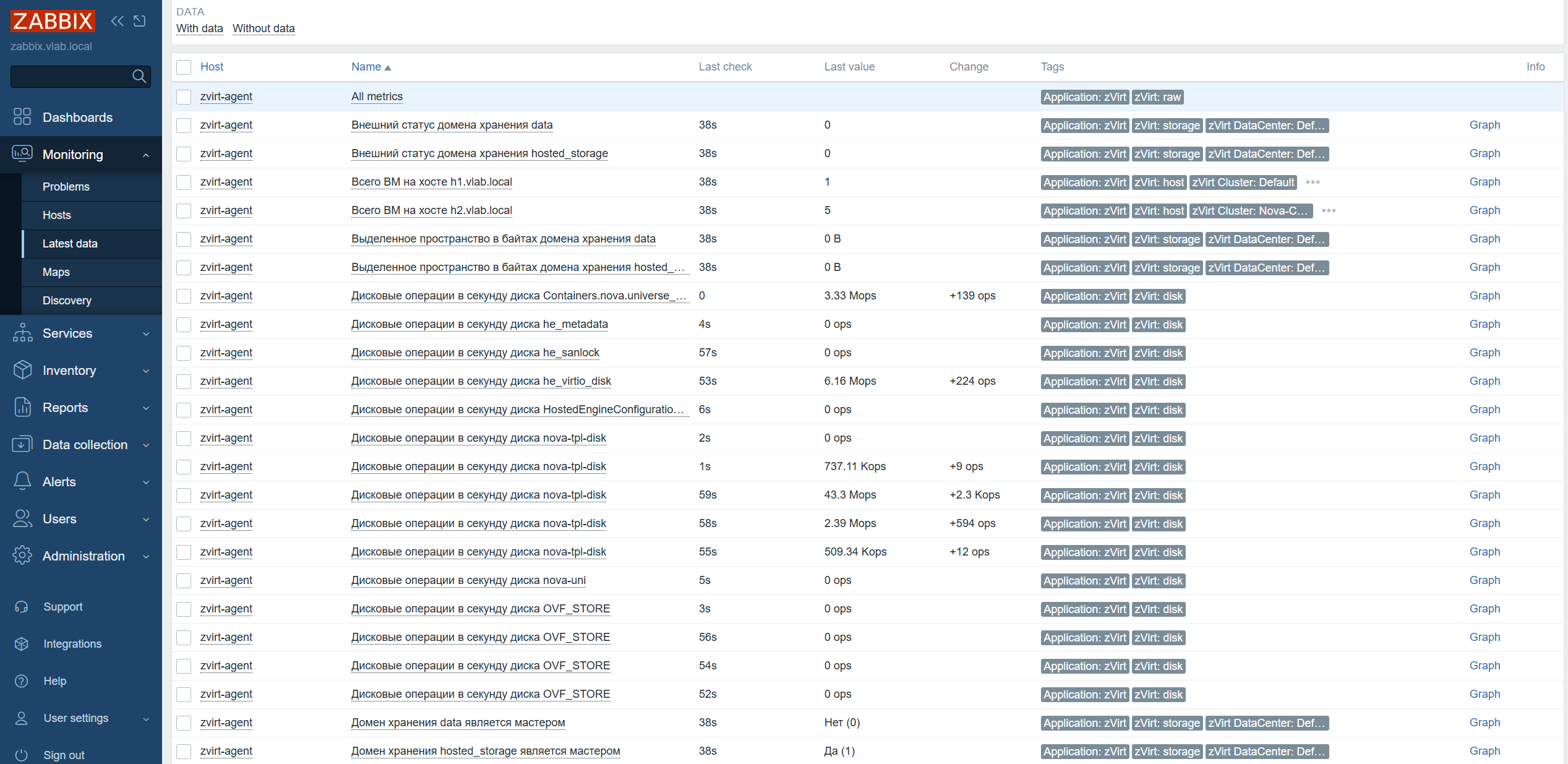Sort by the Name column header
Viewport: 1568px width, 764px height.
pos(371,67)
